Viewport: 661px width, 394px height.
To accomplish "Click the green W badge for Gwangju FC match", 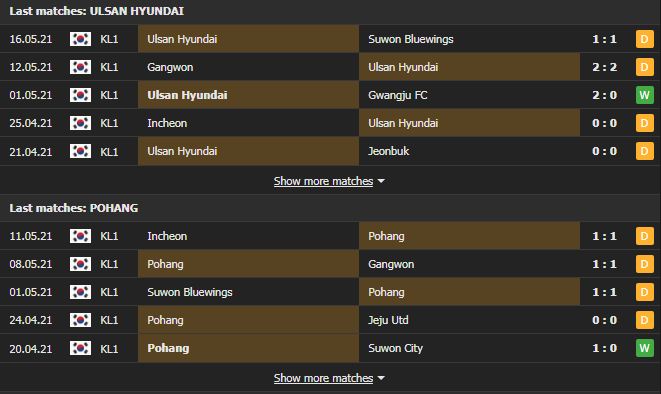I will 644,95.
